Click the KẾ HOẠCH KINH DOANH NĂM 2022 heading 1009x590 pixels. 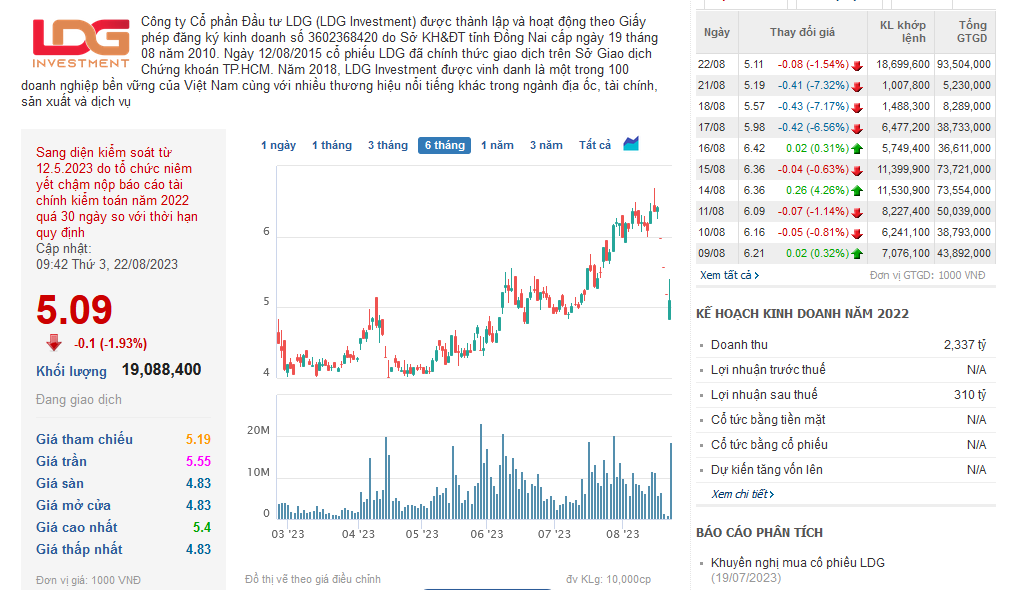(x=802, y=314)
